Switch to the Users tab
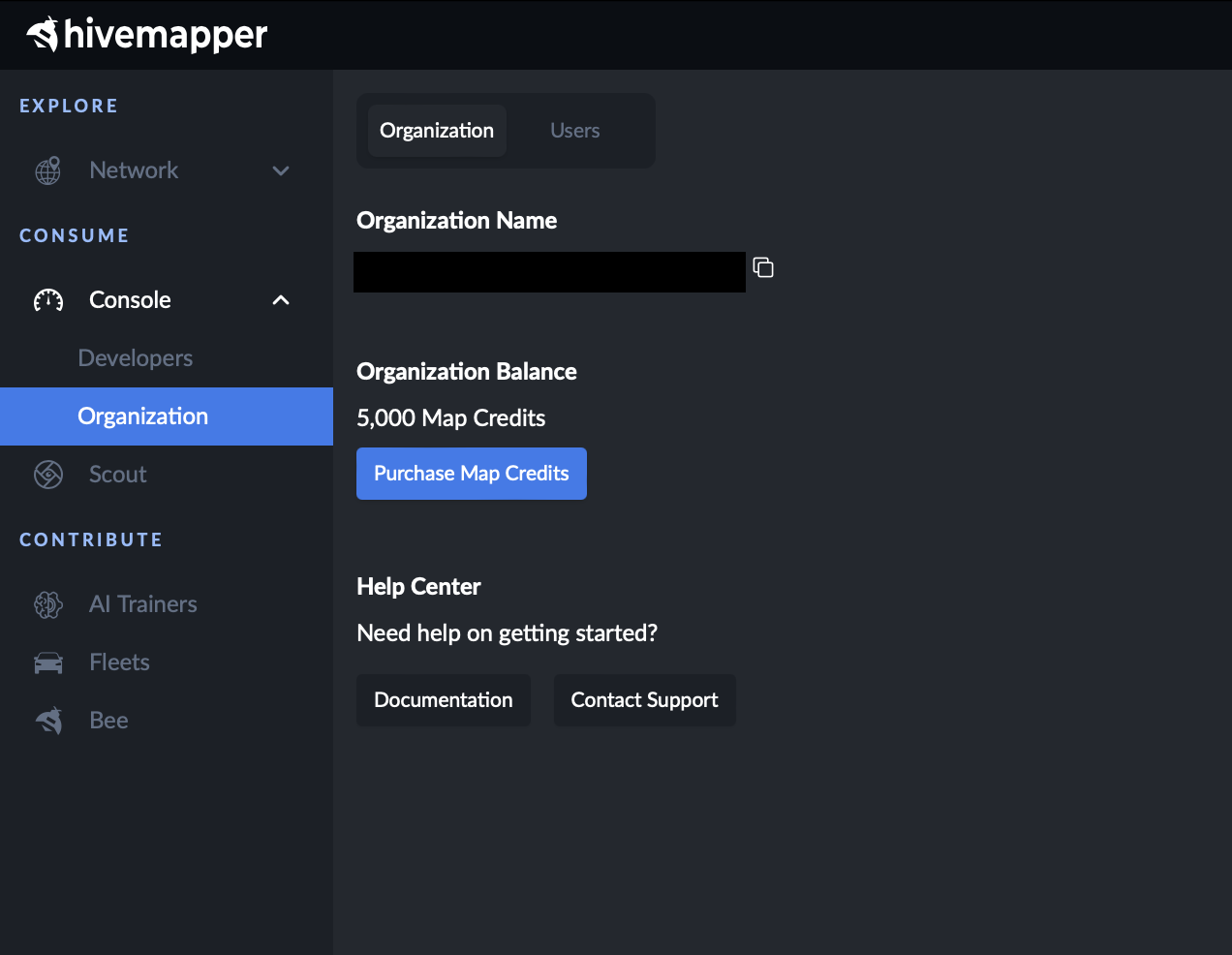The width and height of the screenshot is (1232, 955). 574,131
